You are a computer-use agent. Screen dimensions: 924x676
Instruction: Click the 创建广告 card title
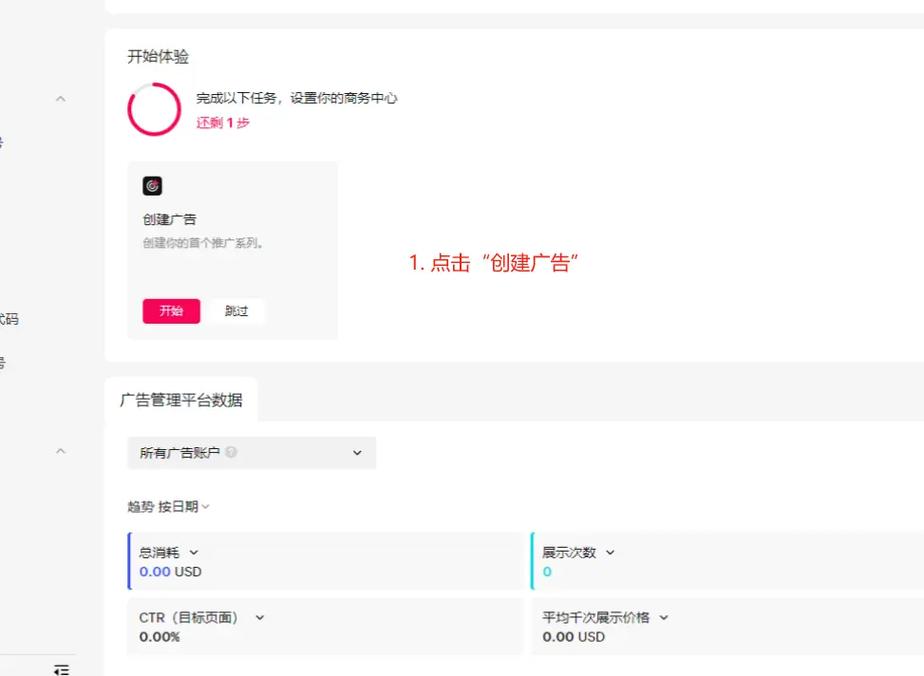[x=170, y=219]
